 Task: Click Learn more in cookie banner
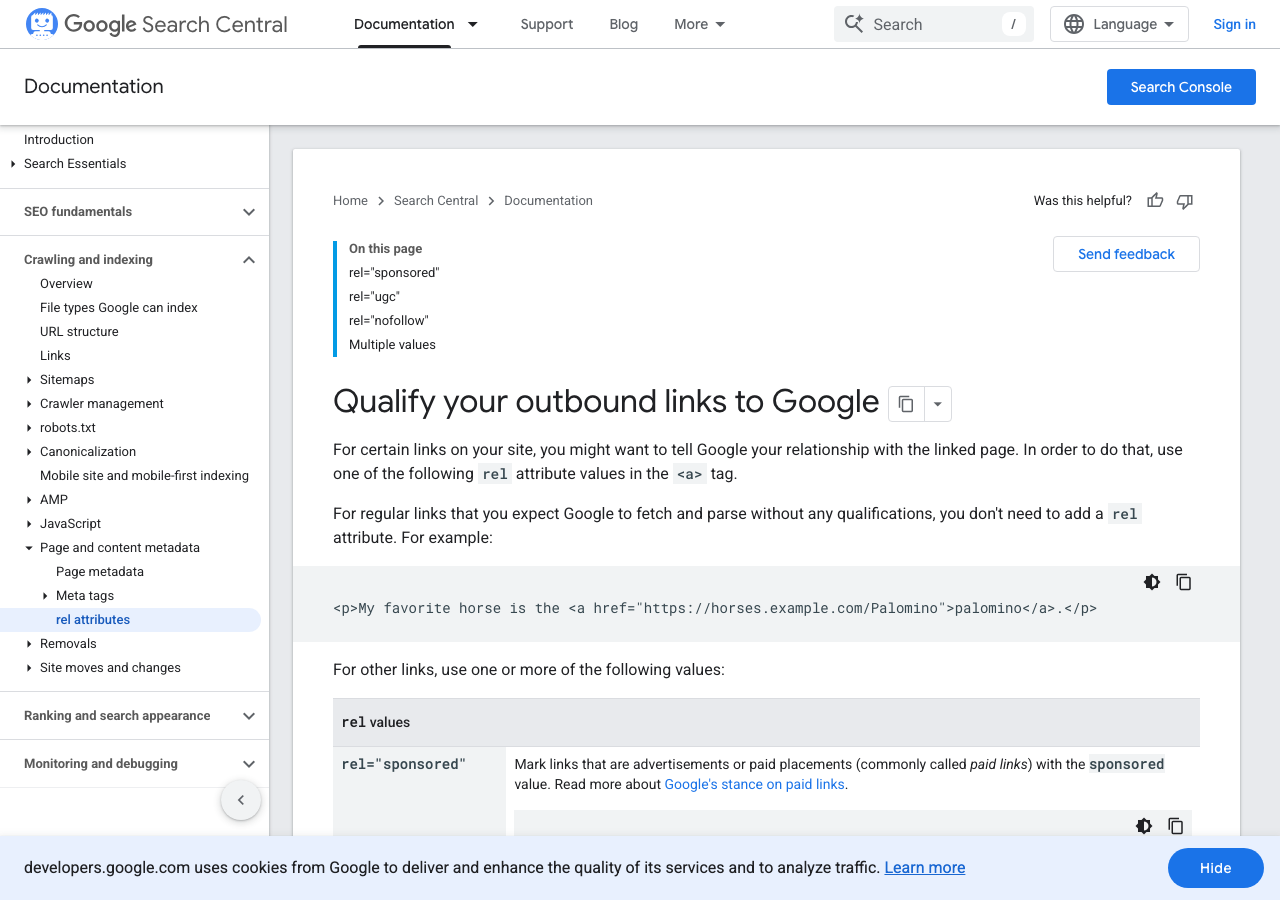click(x=925, y=868)
